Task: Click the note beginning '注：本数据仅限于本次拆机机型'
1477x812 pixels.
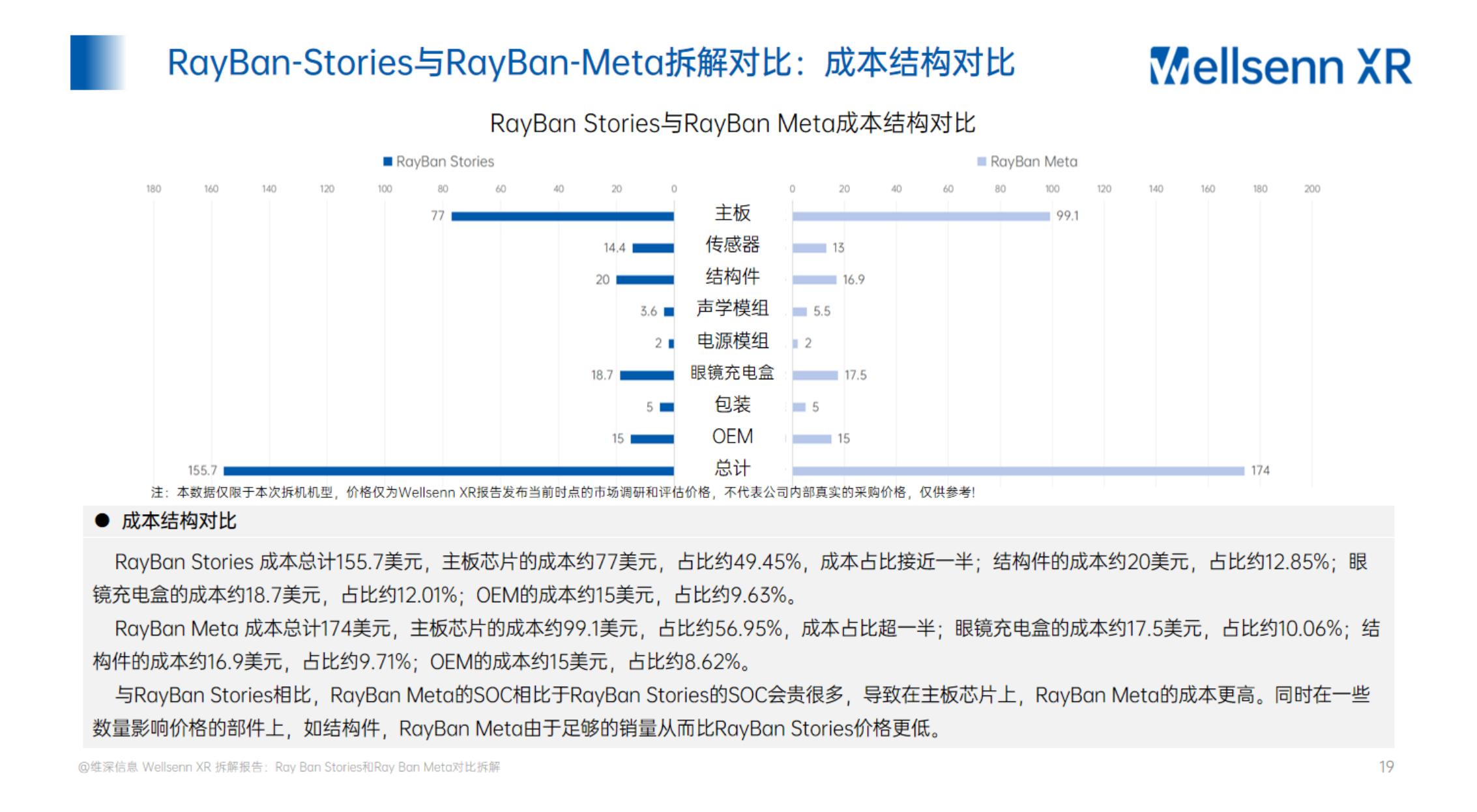Action: coord(563,493)
